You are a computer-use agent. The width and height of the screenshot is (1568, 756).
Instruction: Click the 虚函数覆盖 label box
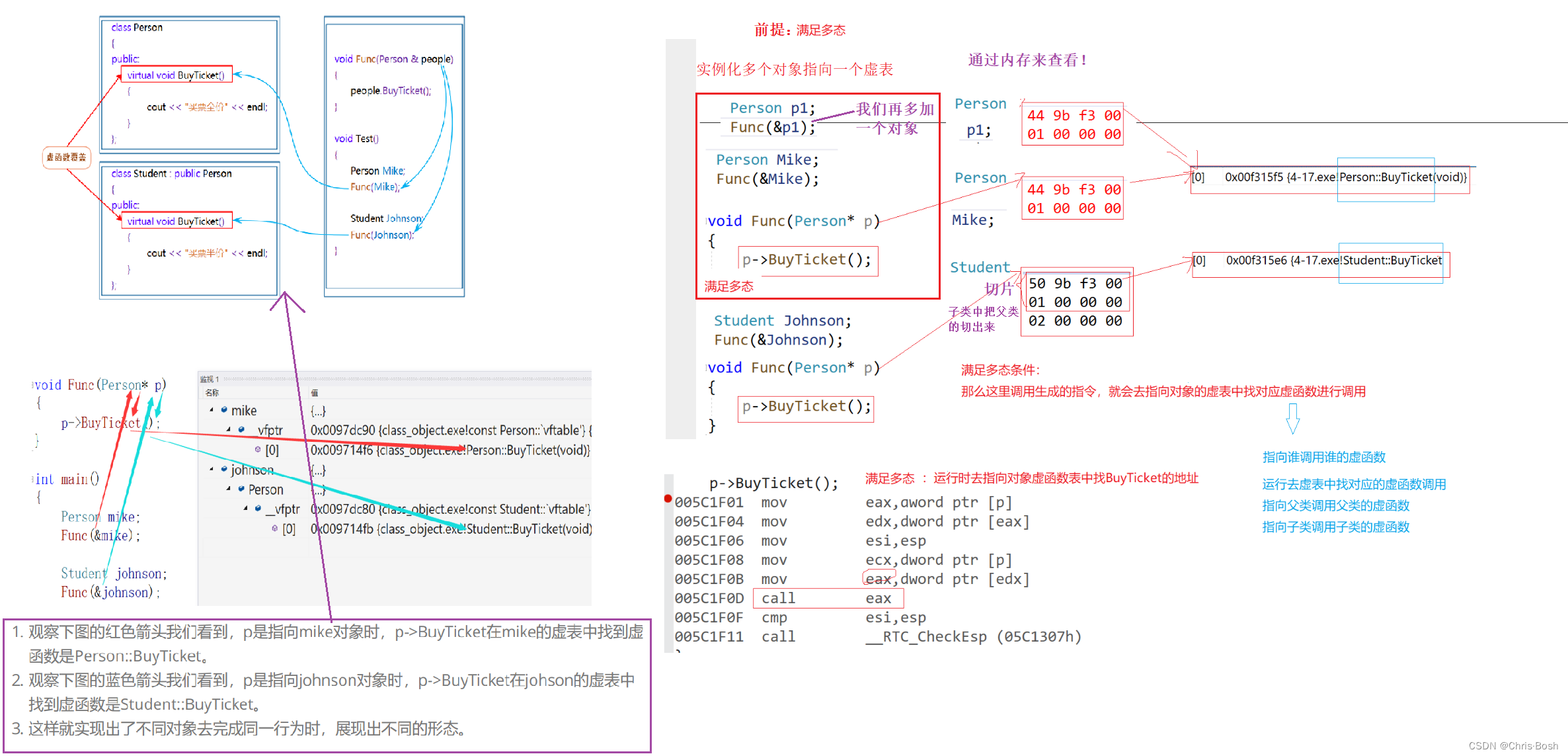point(66,157)
